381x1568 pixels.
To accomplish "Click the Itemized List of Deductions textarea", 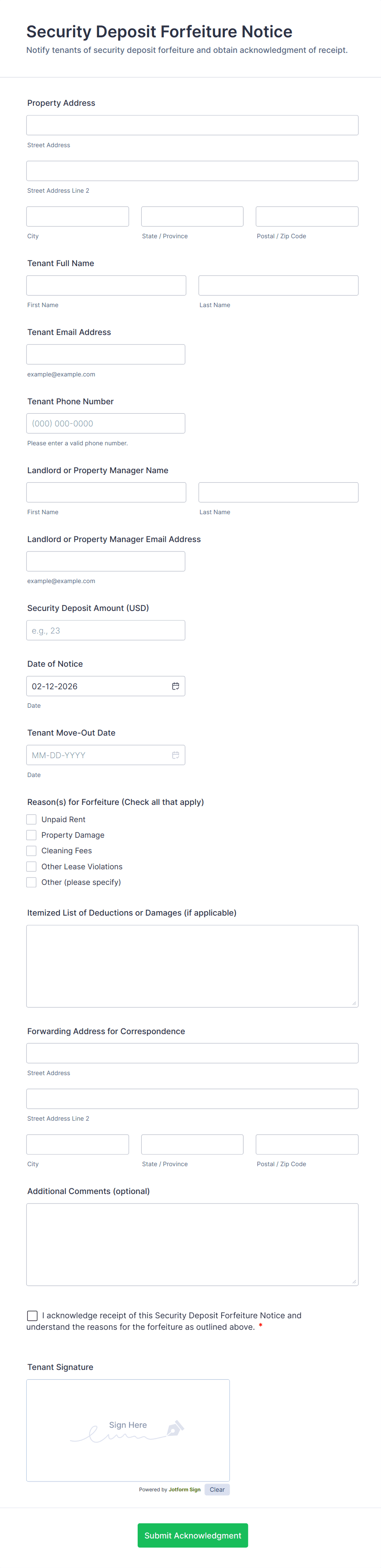I will click(192, 965).
